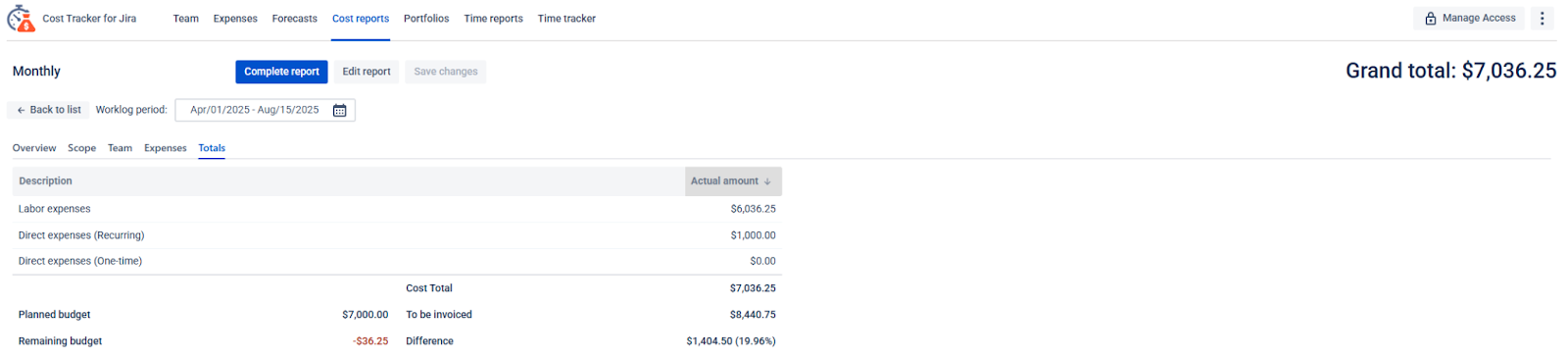Click the back arrow icon
The image size is (1568, 358).
click(x=22, y=110)
